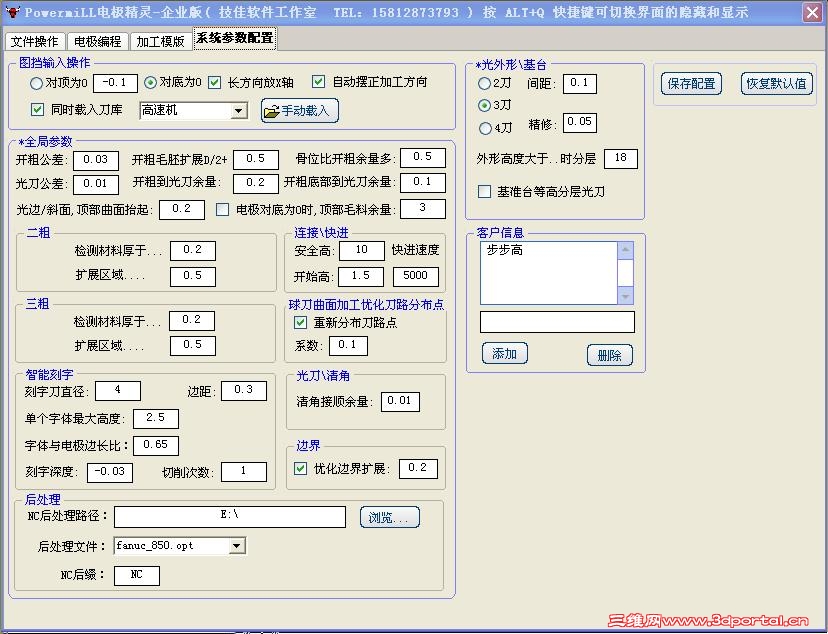Click the 开粗底部到光刀余量 field
The width and height of the screenshot is (828, 634).
point(423,182)
